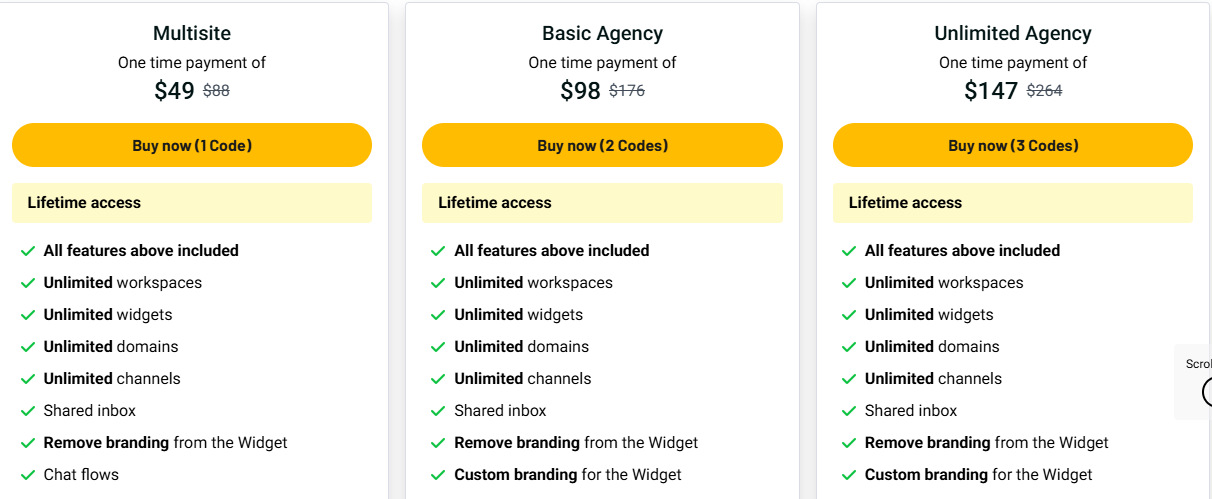
Task: Click Multisite's All features above included checkmark
Action: (28, 251)
